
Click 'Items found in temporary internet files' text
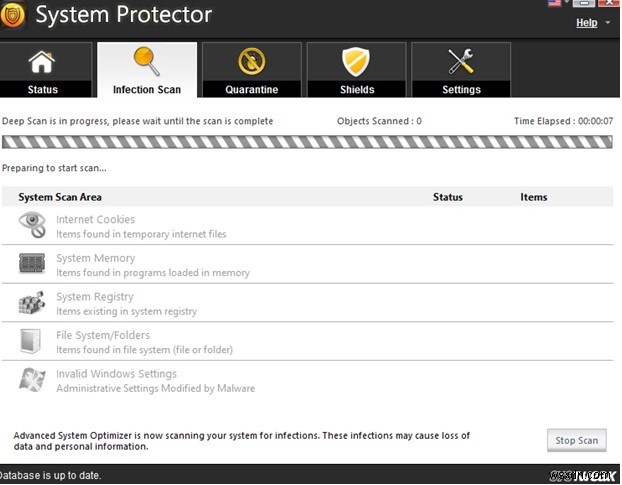141,234
